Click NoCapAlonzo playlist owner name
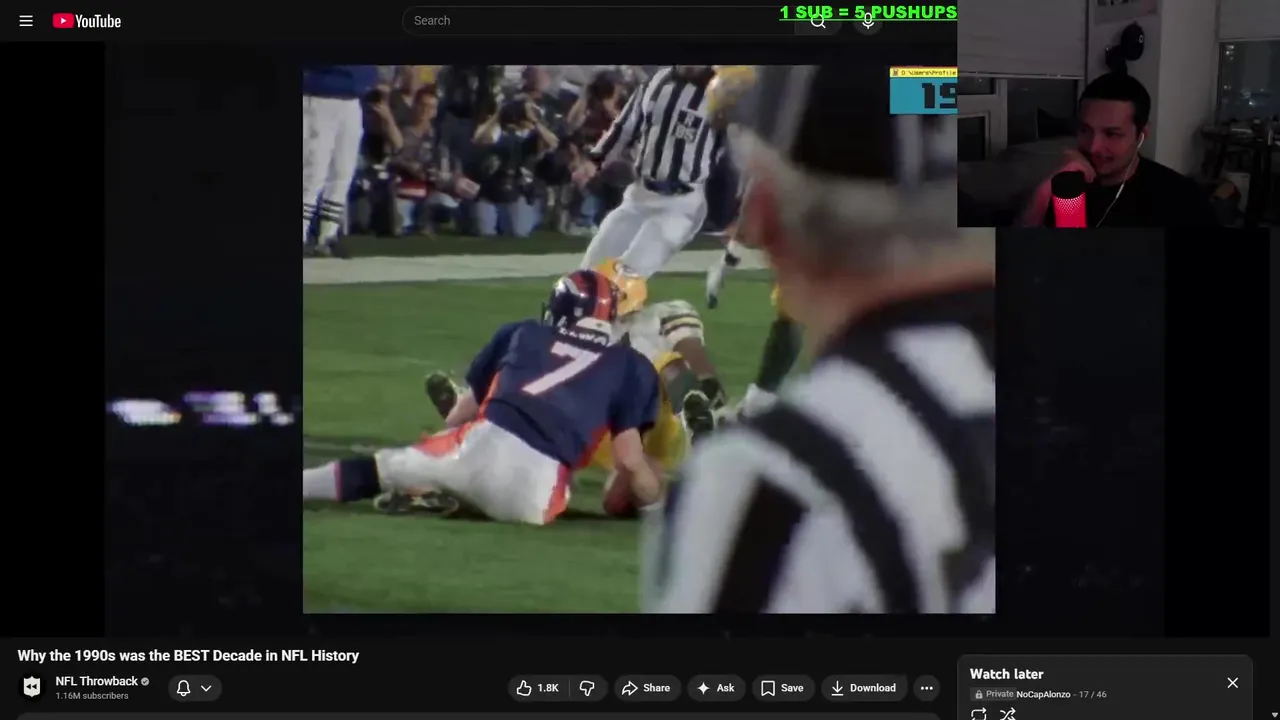The width and height of the screenshot is (1280, 720). point(1043,694)
